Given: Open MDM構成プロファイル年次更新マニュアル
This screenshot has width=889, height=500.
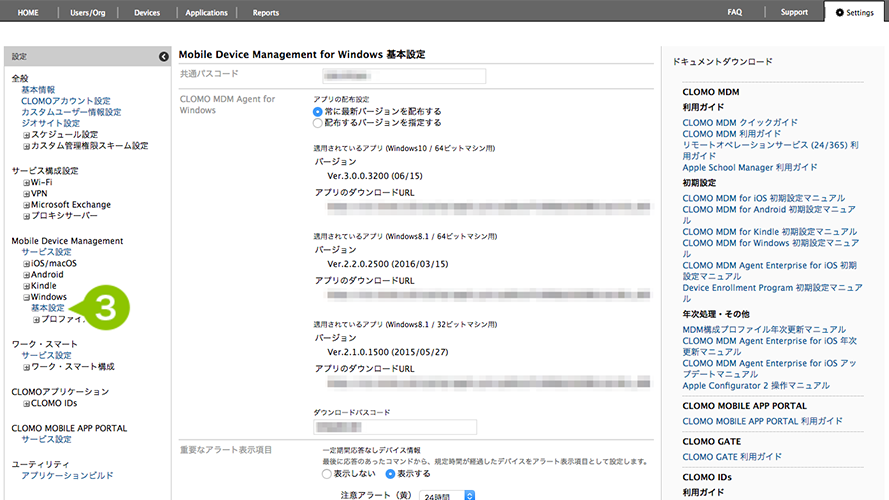Looking at the screenshot, I should [764, 329].
